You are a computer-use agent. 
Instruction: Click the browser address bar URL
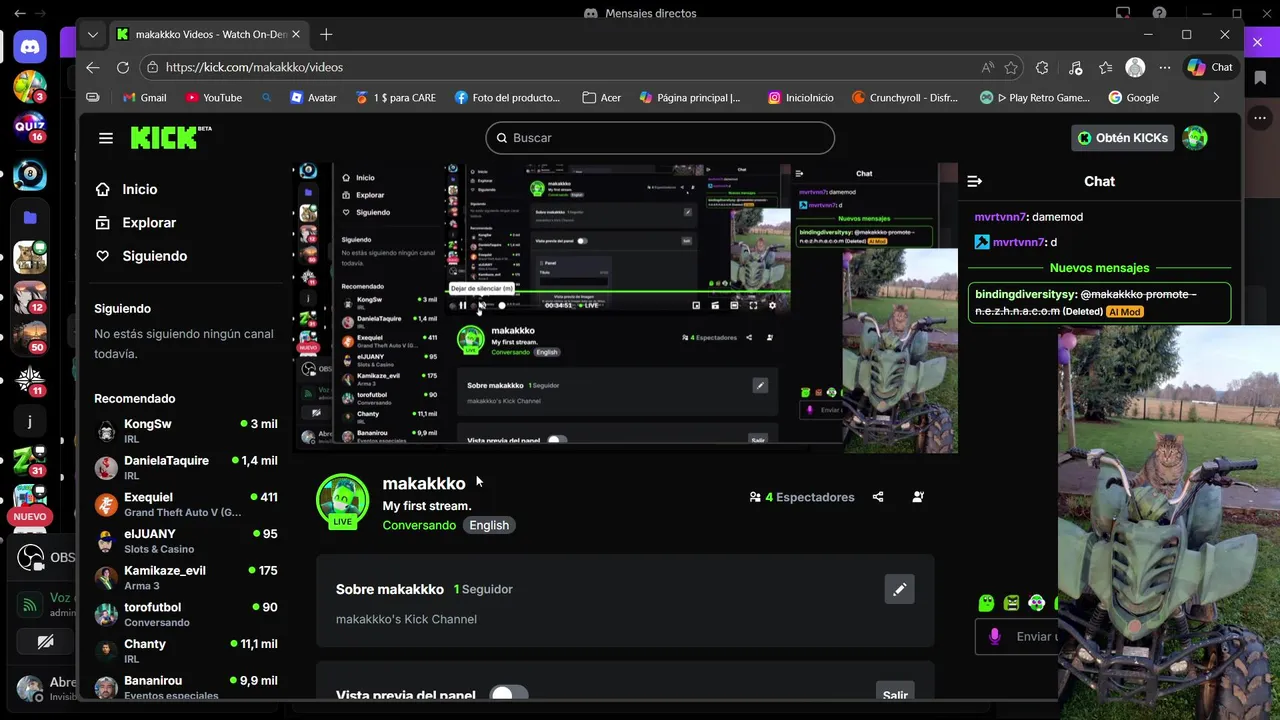[254, 67]
